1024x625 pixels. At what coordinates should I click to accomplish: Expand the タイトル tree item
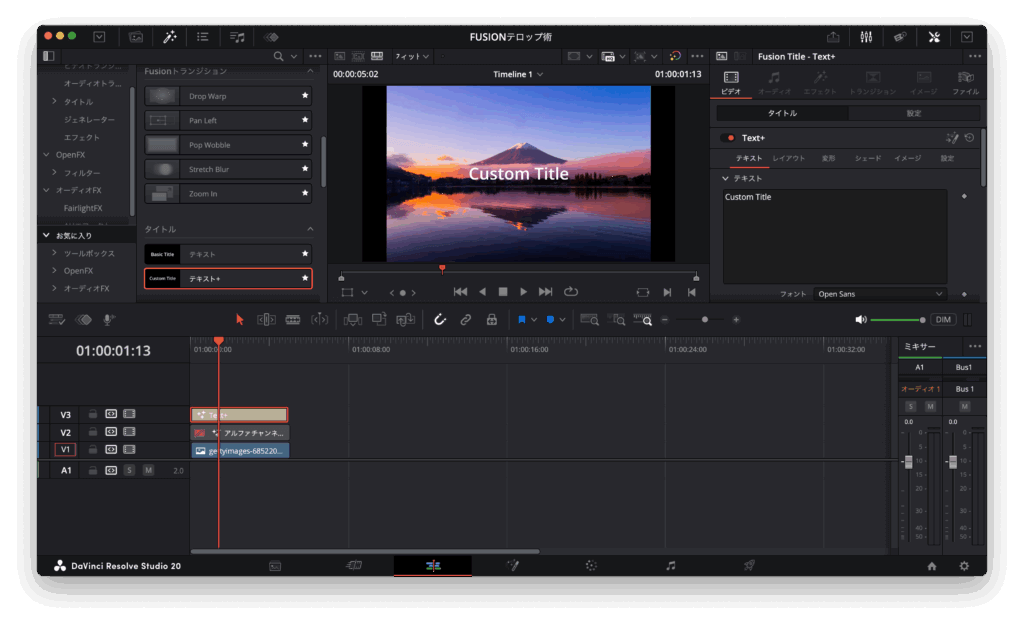click(x=54, y=102)
